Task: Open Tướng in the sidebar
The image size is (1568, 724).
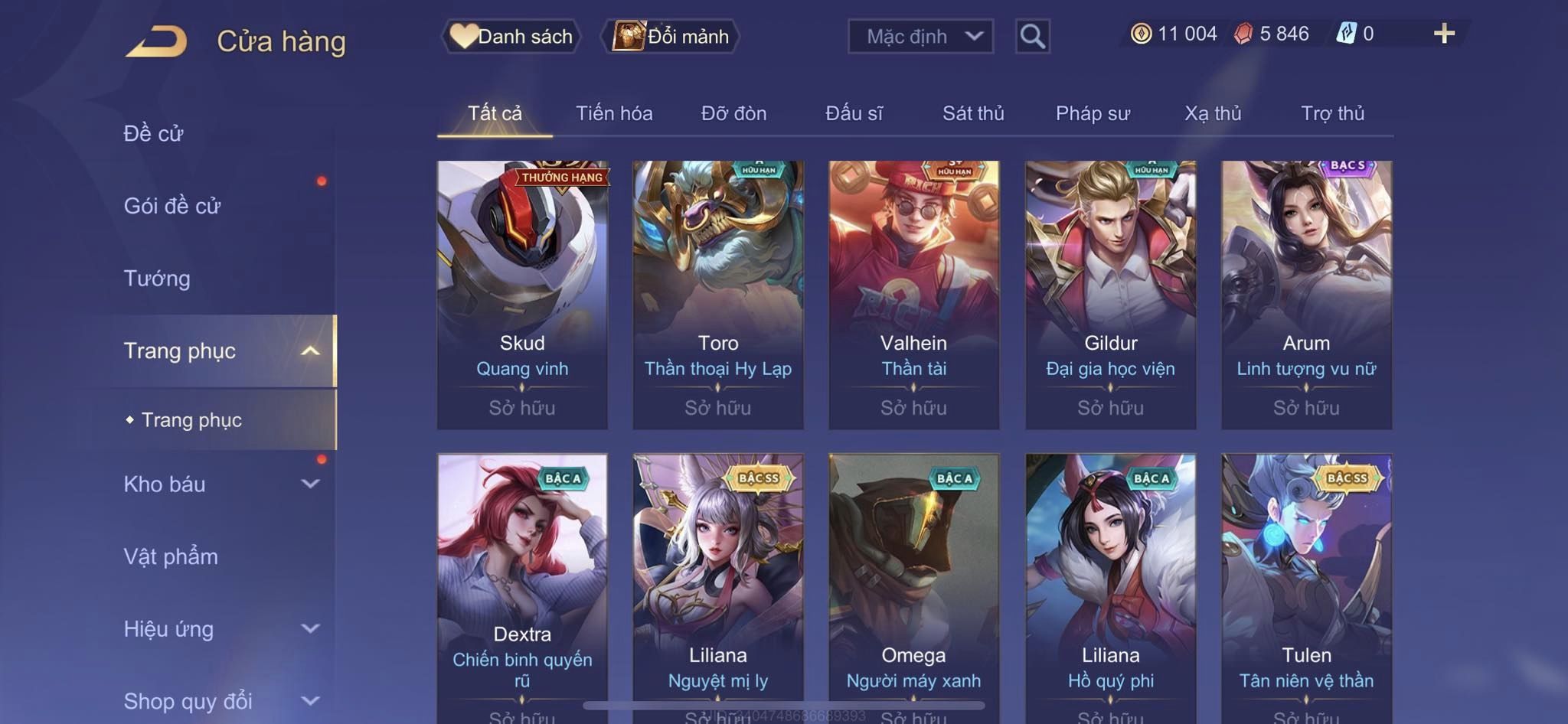Action: 157,278
